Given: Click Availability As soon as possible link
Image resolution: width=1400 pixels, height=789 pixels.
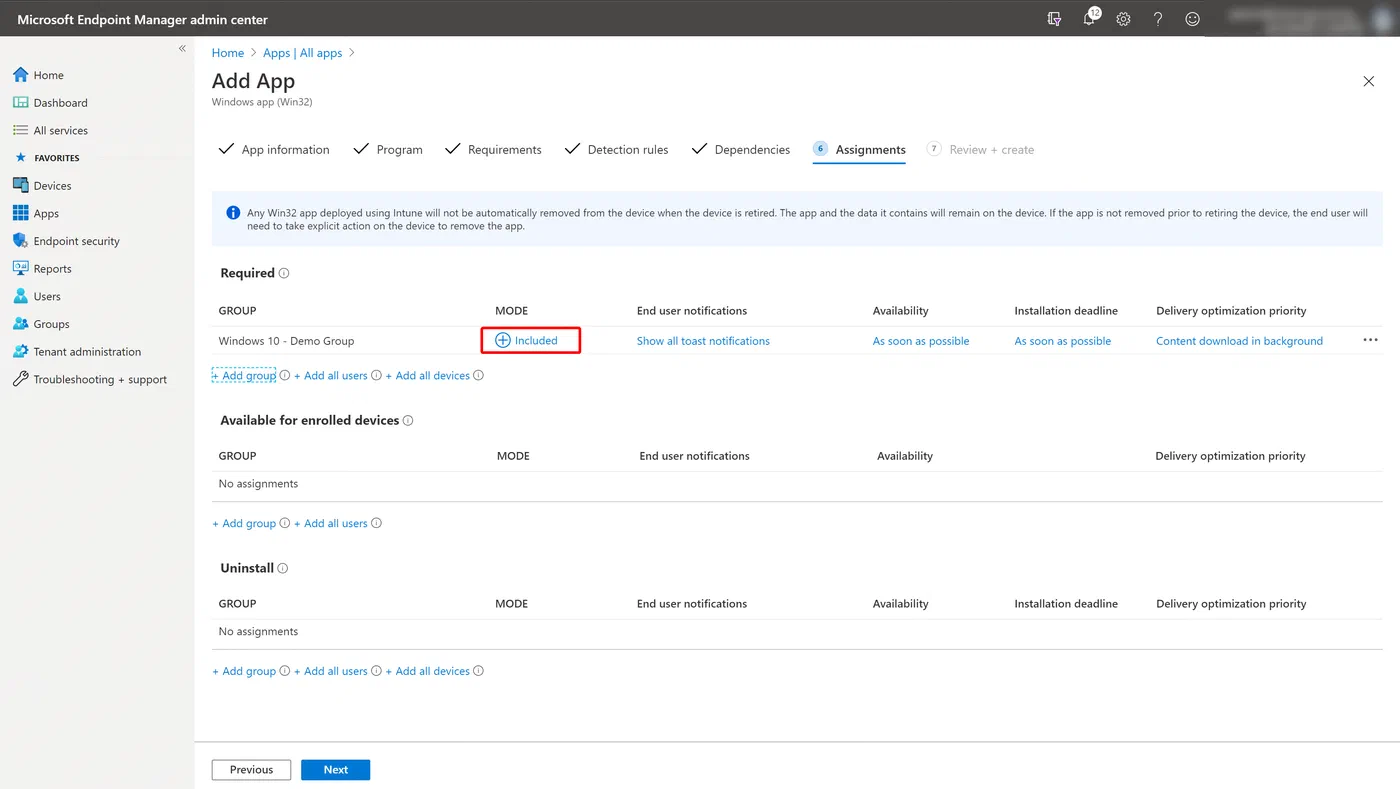Looking at the screenshot, I should point(921,341).
